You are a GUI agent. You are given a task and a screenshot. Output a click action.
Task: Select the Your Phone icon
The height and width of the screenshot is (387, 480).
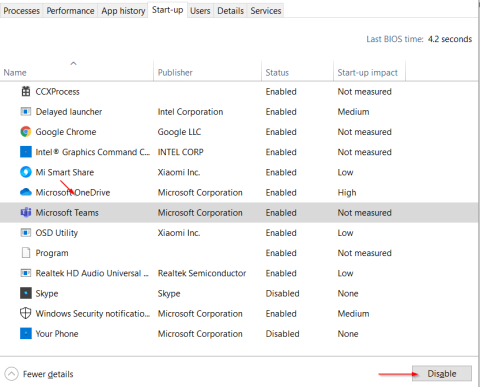coord(26,333)
